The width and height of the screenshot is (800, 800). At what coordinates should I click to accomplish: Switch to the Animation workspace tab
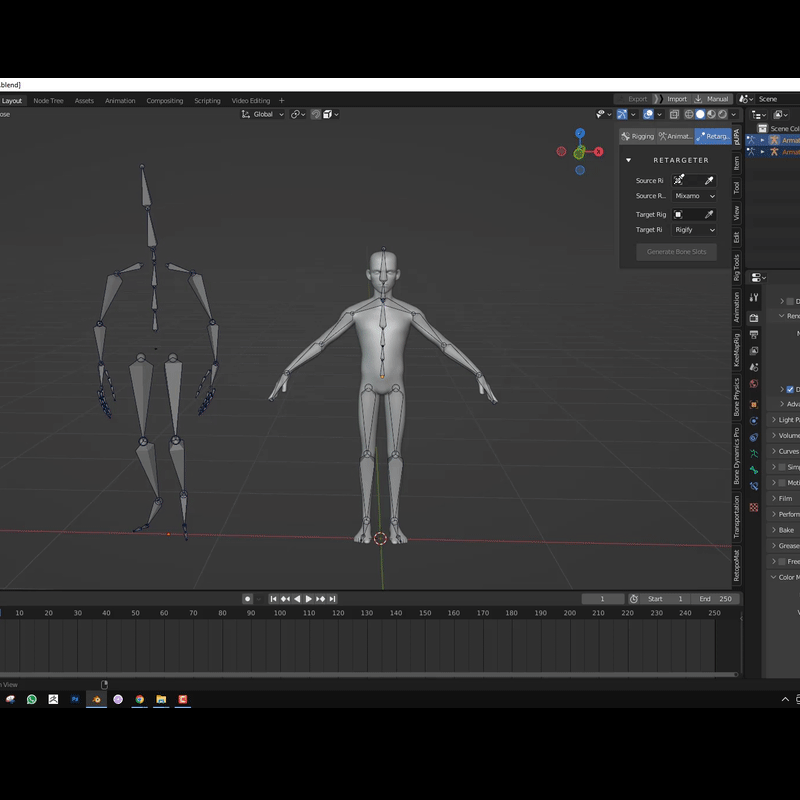pyautogui.click(x=120, y=101)
